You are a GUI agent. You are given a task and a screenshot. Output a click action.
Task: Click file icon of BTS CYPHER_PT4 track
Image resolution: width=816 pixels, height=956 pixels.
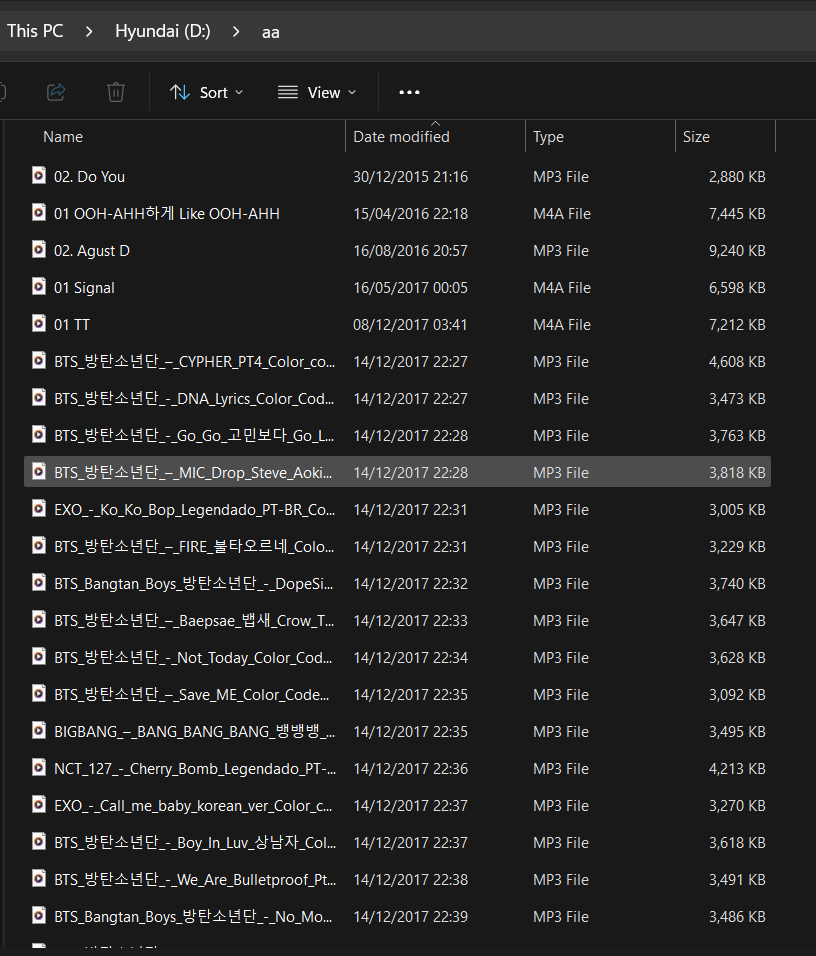pos(39,361)
